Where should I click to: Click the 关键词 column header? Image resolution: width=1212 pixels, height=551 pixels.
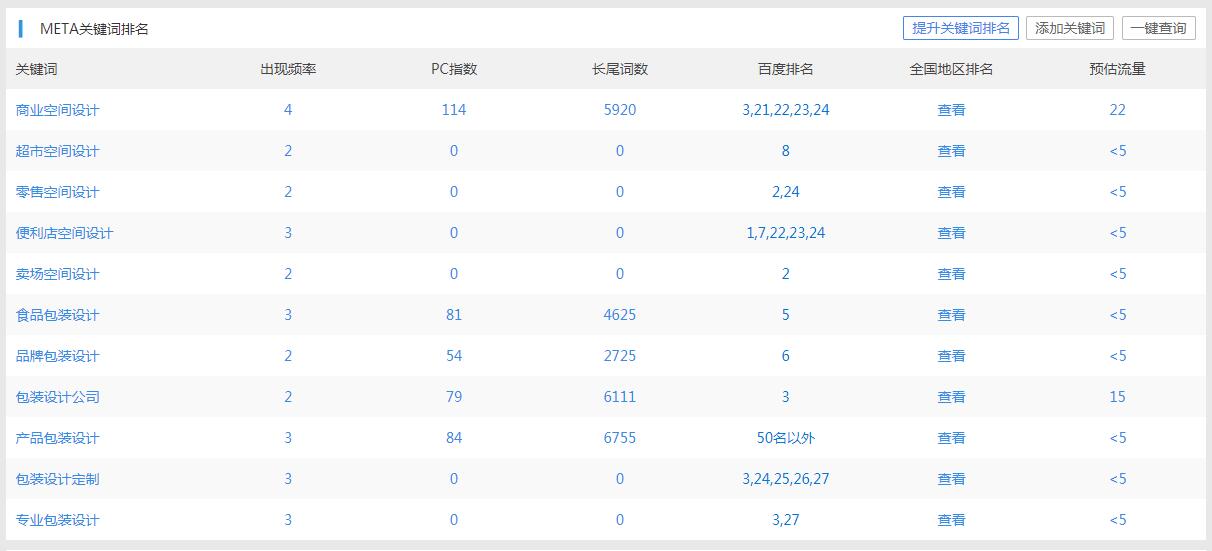tap(37, 69)
